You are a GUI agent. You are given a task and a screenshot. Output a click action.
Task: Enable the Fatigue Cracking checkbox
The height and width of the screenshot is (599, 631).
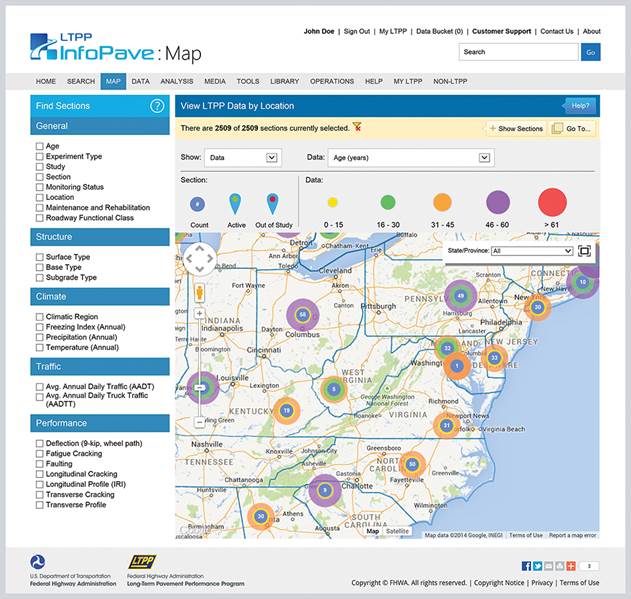[39, 454]
